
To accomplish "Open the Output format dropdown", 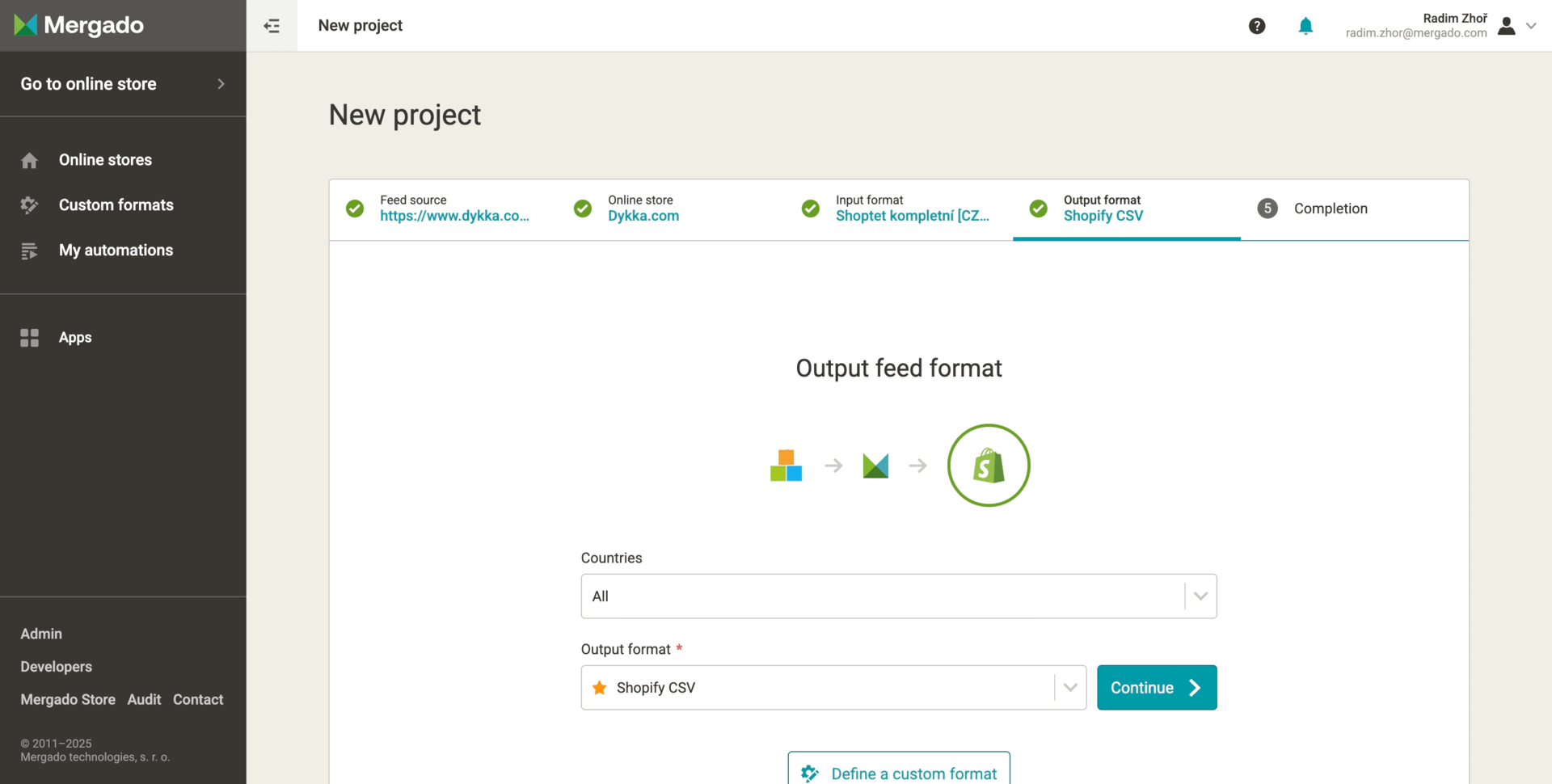I will (1070, 688).
